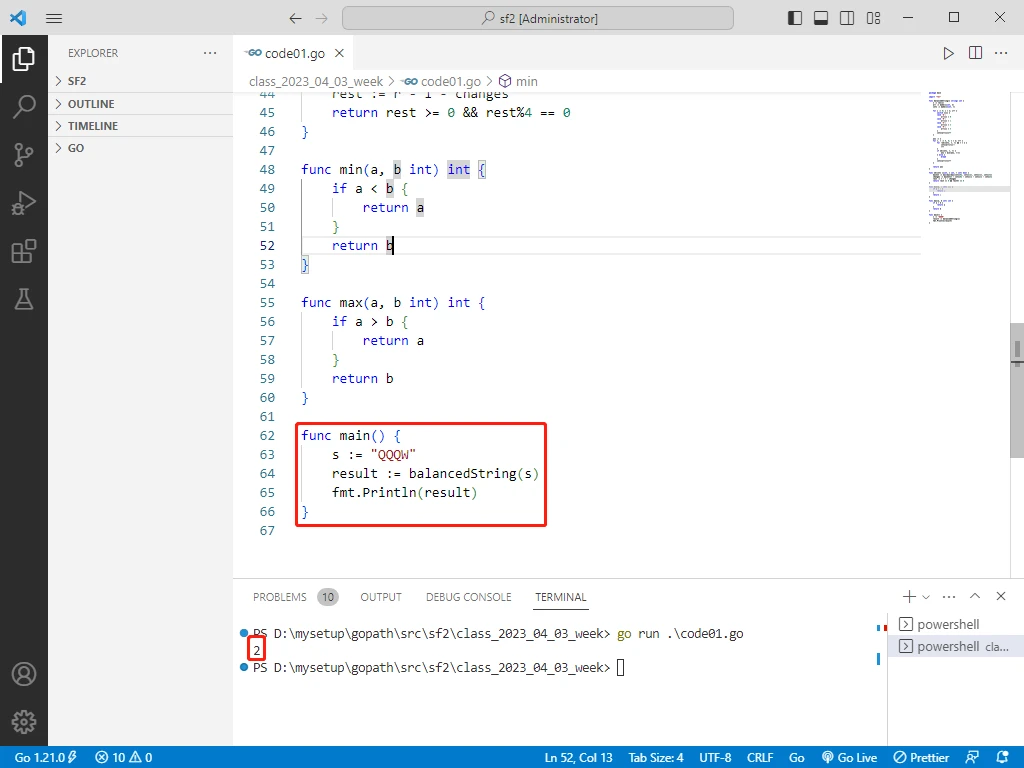Viewport: 1024px width, 768px height.
Task: Split the editor to the right
Action: pyautogui.click(x=975, y=53)
